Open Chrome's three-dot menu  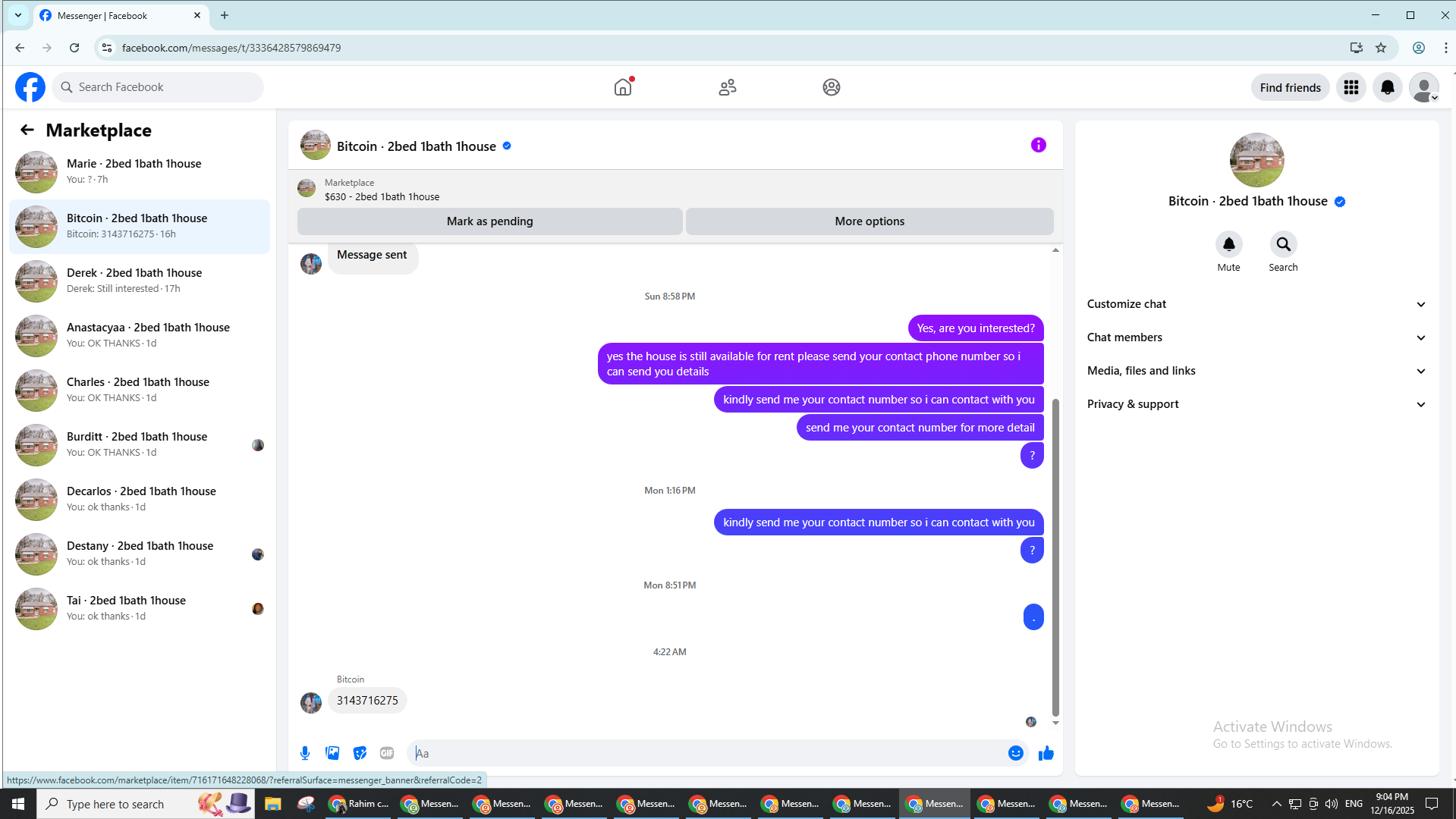point(1445,48)
